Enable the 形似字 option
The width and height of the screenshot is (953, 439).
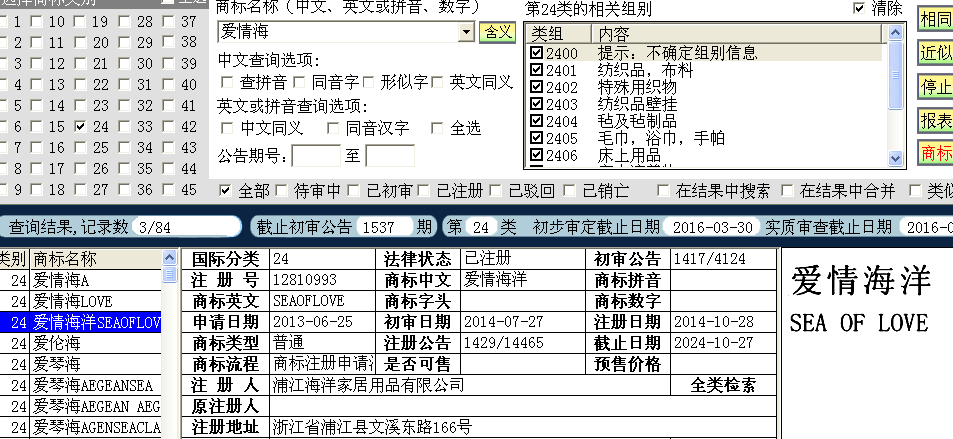pos(368,81)
